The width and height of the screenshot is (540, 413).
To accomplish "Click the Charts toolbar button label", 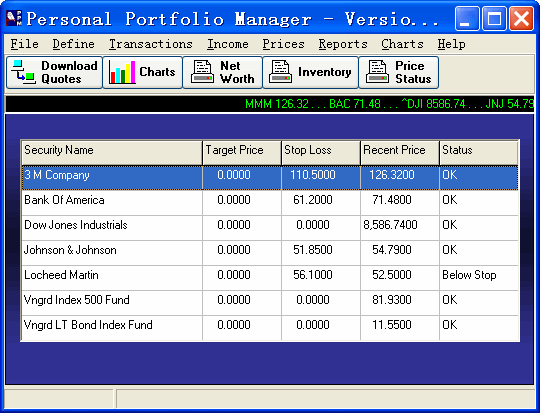I will click(157, 72).
